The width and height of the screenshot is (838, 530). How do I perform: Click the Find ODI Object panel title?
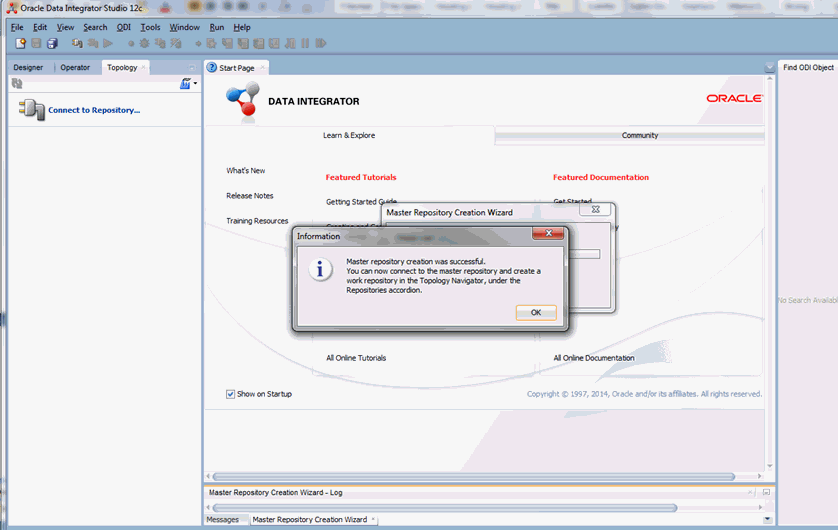click(x=808, y=67)
